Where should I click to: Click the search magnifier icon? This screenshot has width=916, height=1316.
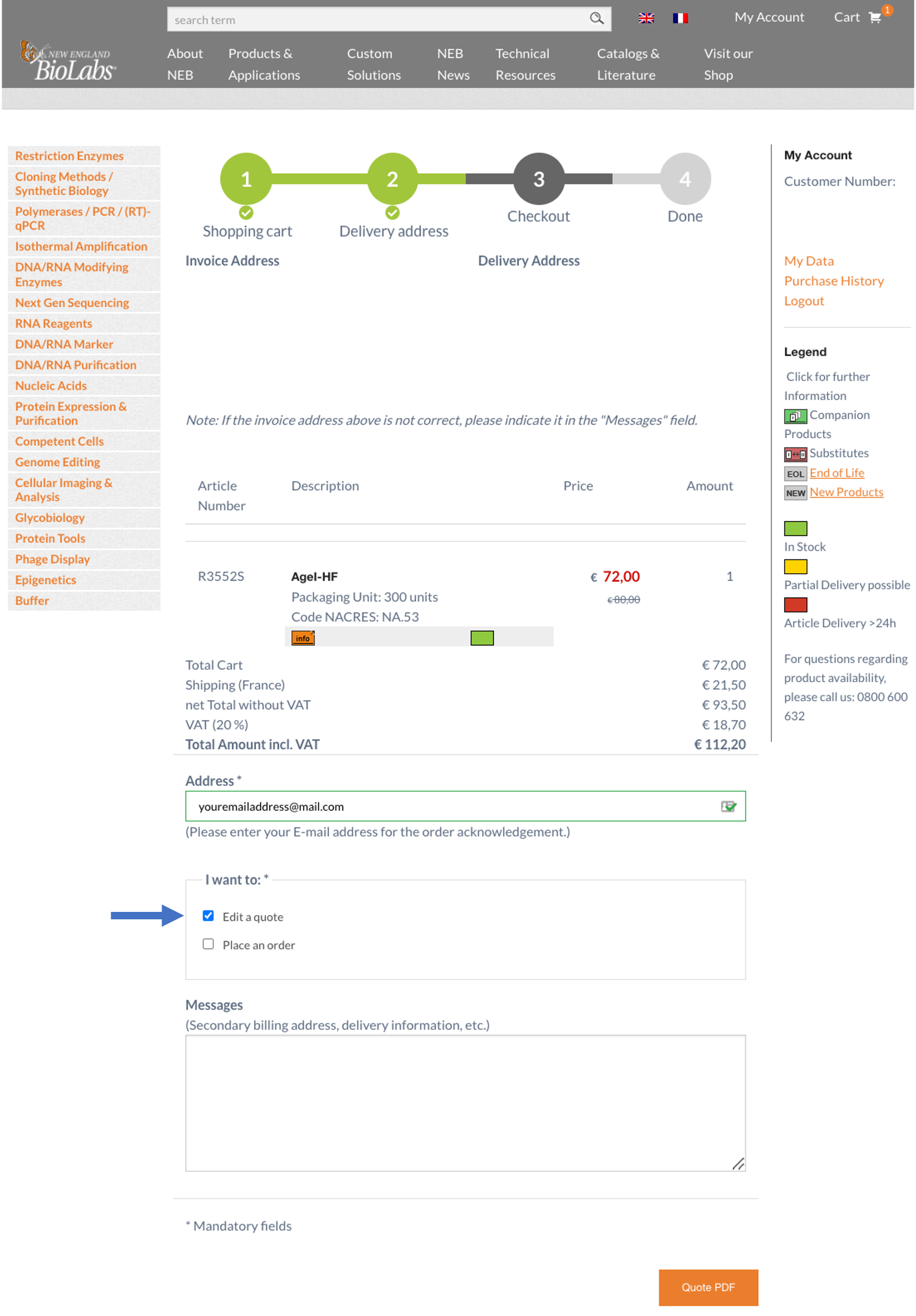pos(596,18)
